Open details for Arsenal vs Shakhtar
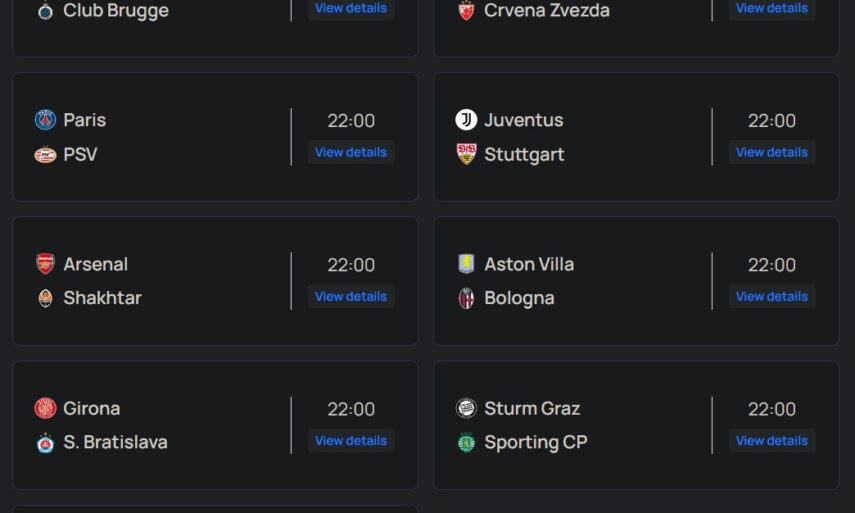Viewport: 855px width, 513px height. 351,296
